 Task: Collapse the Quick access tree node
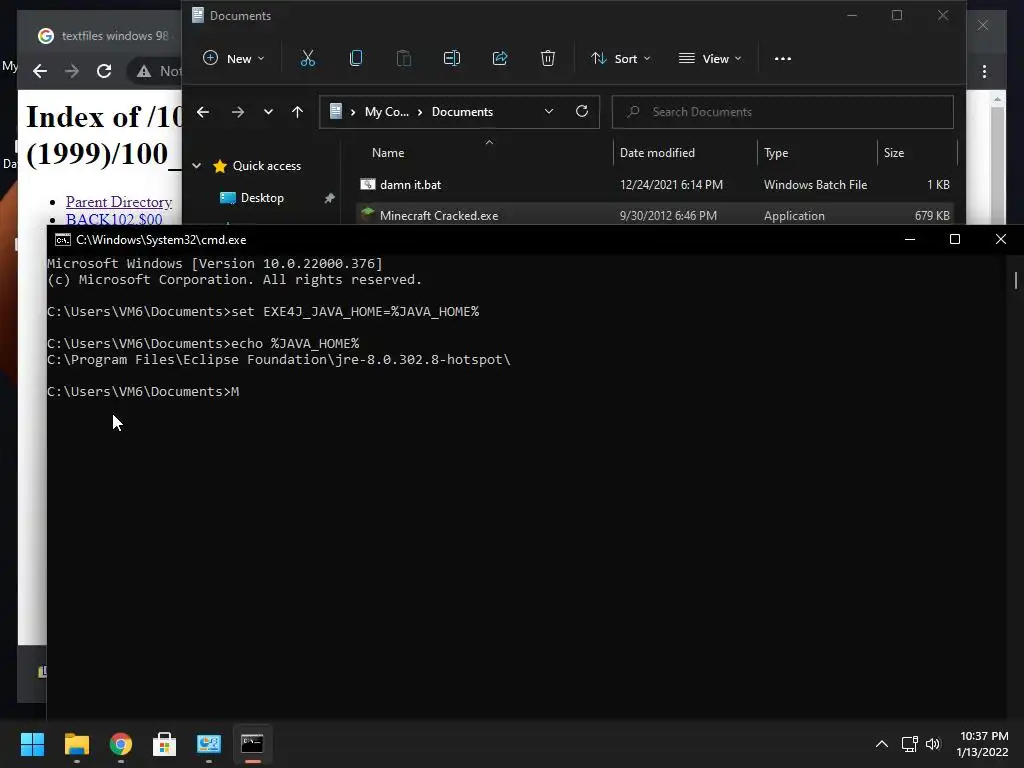click(x=197, y=166)
